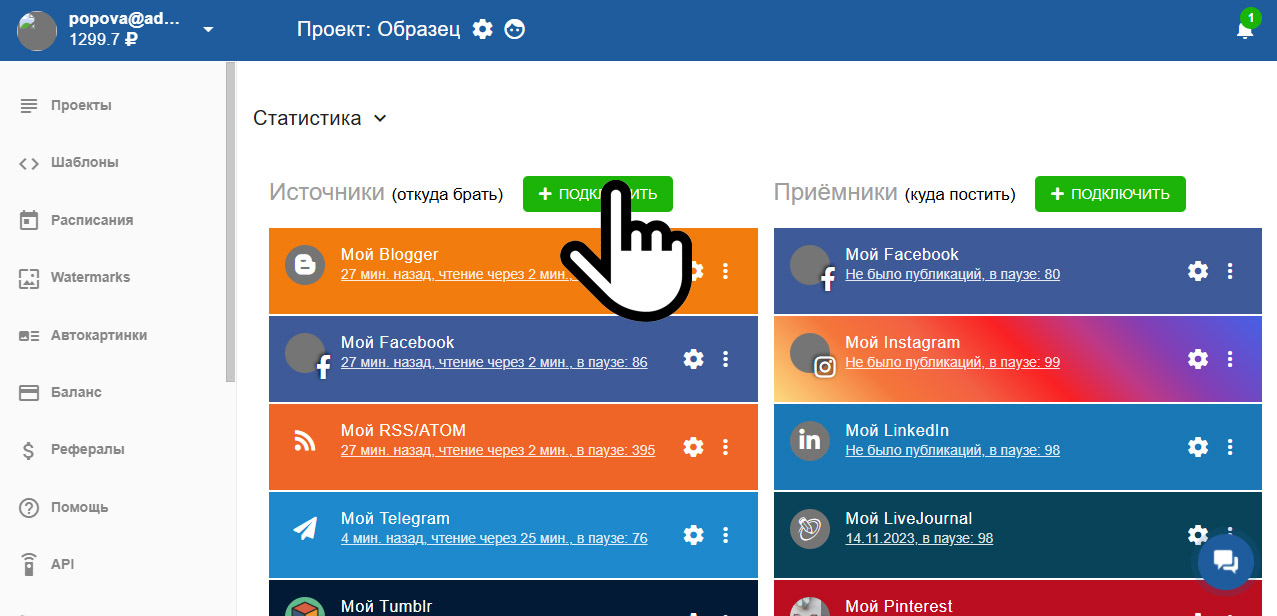Click the RSS icon of Мой RSS/ATOM

305,441
